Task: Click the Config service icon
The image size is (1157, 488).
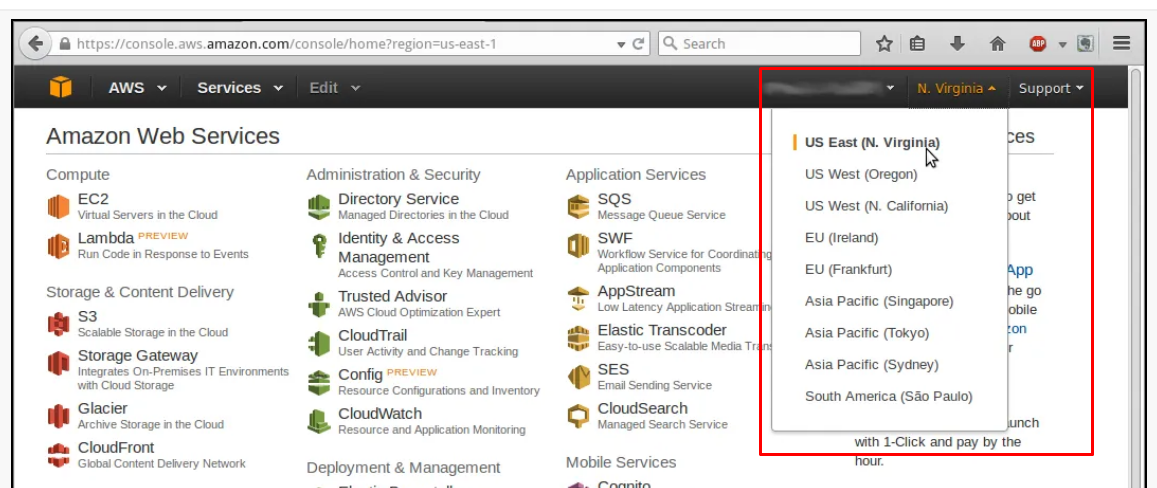Action: click(x=319, y=382)
